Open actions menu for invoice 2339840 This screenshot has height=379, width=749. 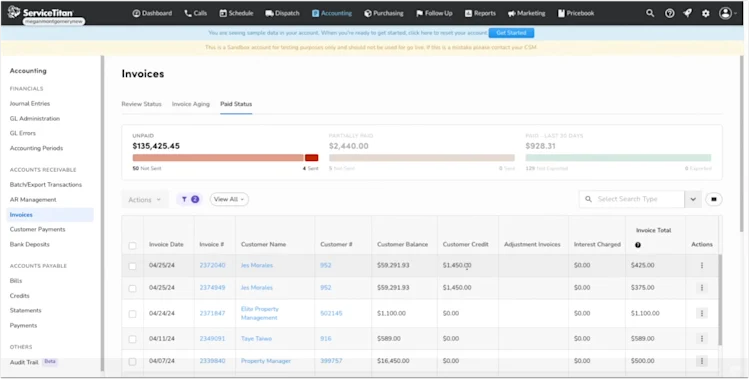pyautogui.click(x=702, y=361)
